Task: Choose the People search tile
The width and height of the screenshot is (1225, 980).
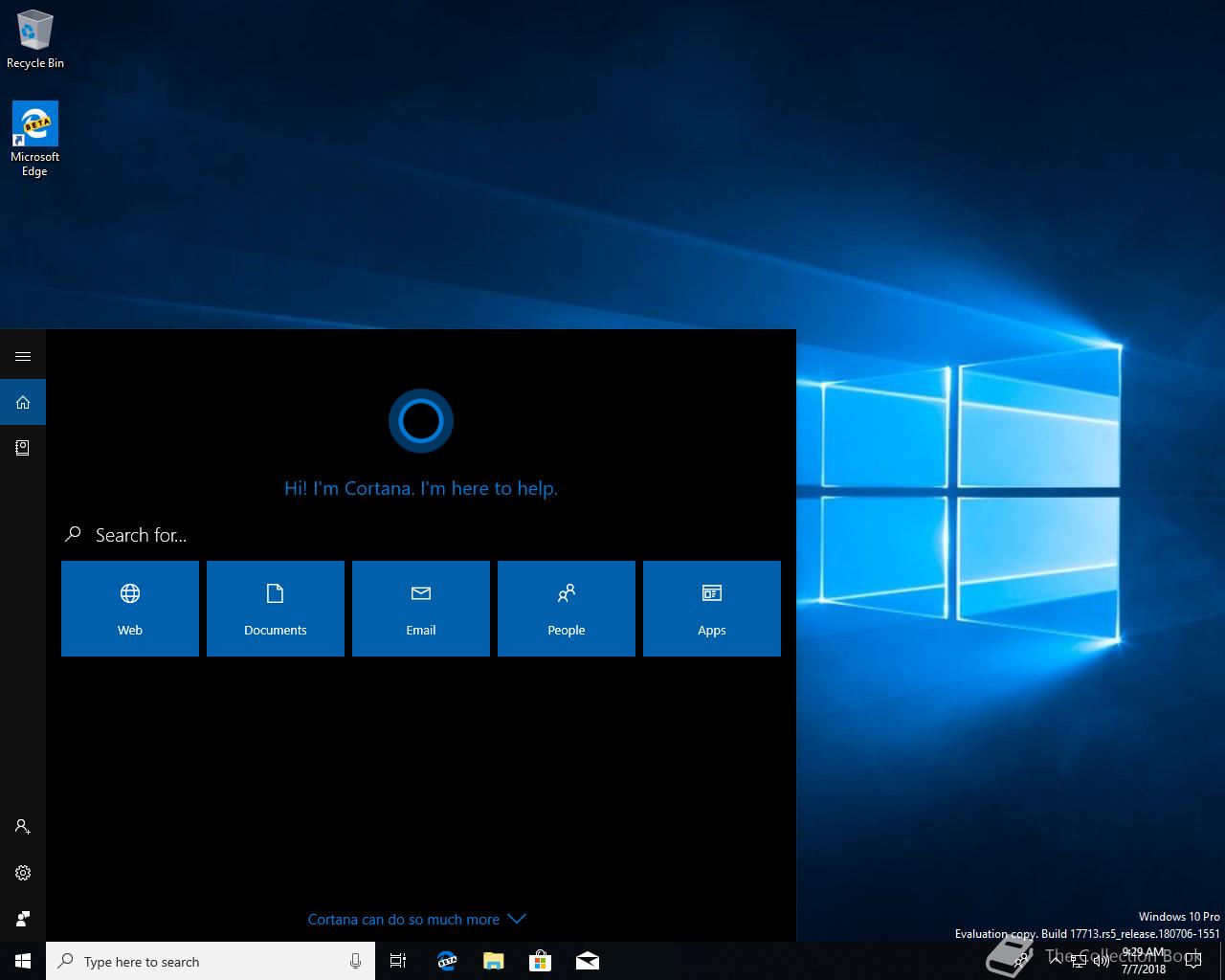Action: [567, 609]
